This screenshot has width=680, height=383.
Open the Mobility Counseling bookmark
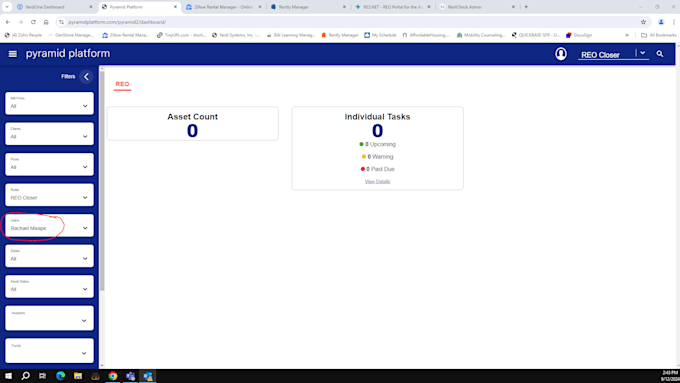click(x=481, y=35)
